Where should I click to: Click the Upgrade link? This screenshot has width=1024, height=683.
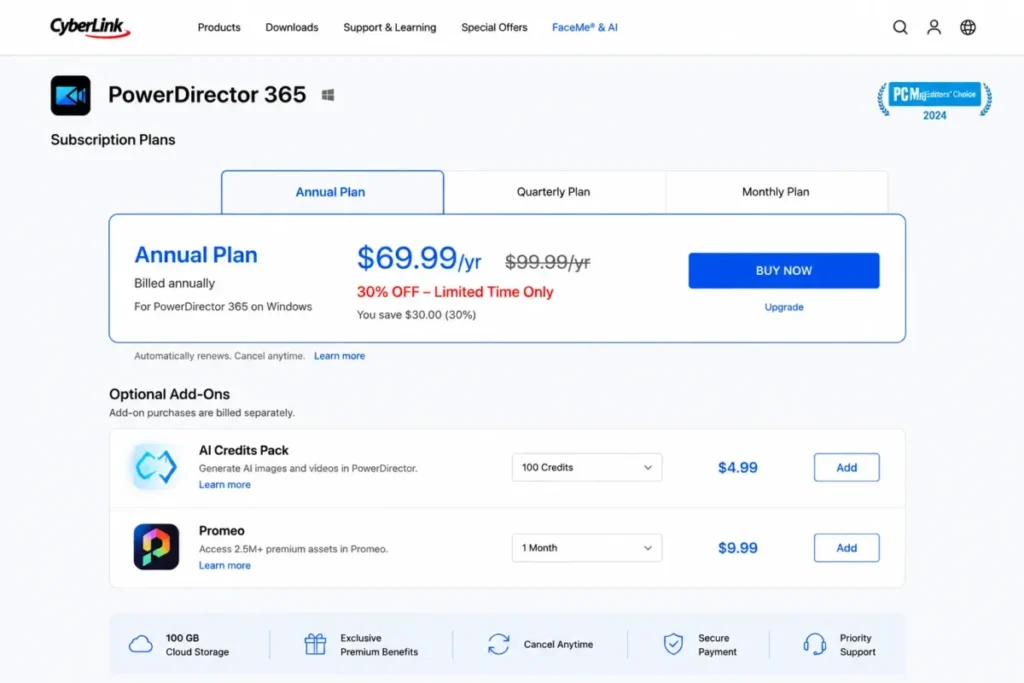pyautogui.click(x=784, y=307)
